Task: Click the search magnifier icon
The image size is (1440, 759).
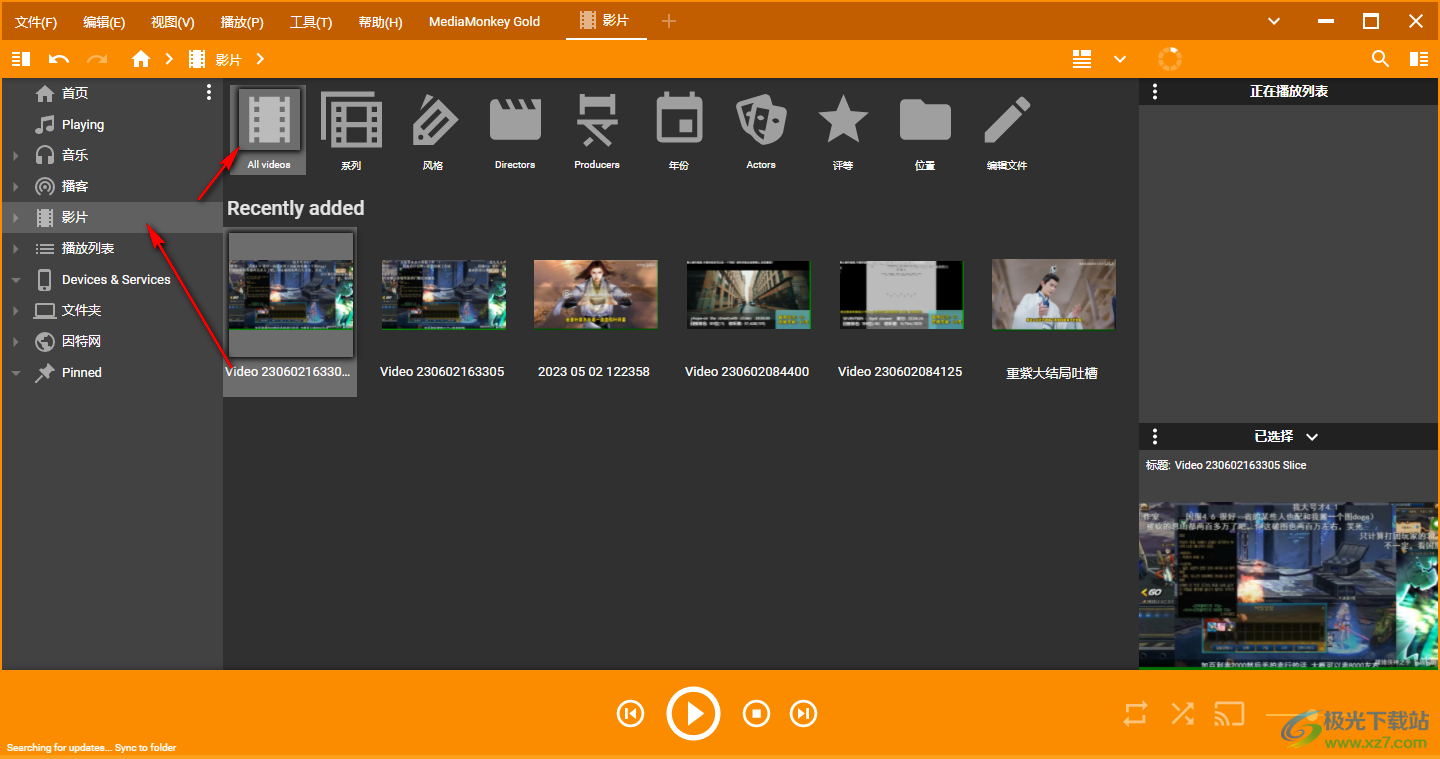Action: 1380,59
